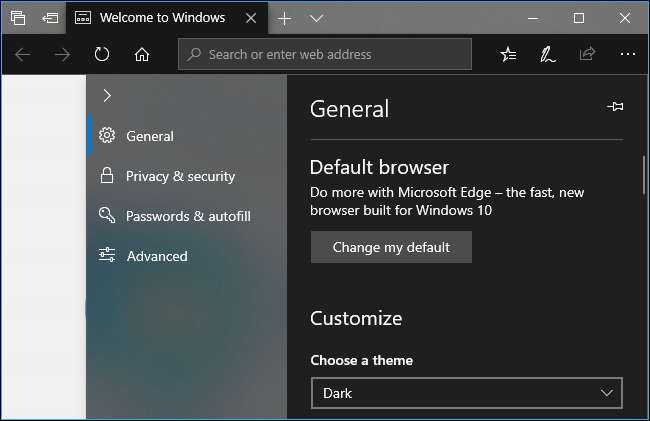Go to Advanced settings
This screenshot has height=421, width=650.
coord(156,256)
